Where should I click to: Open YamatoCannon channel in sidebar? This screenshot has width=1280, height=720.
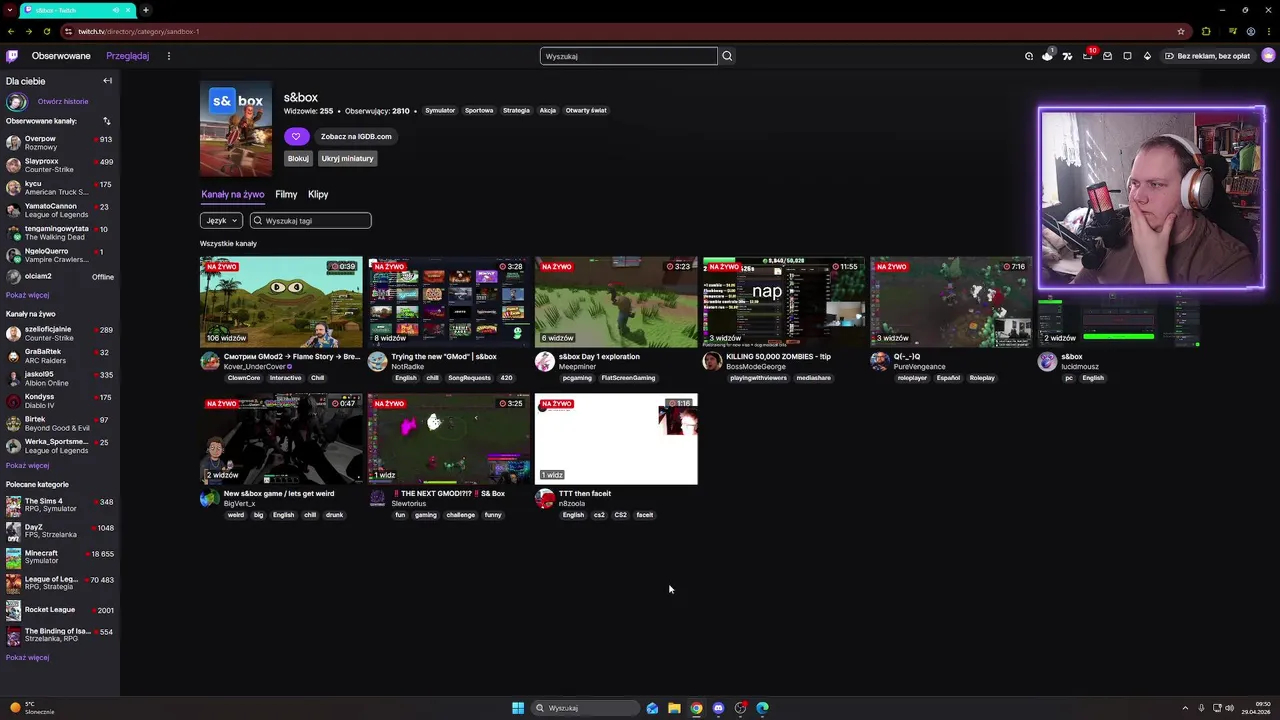(x=59, y=210)
